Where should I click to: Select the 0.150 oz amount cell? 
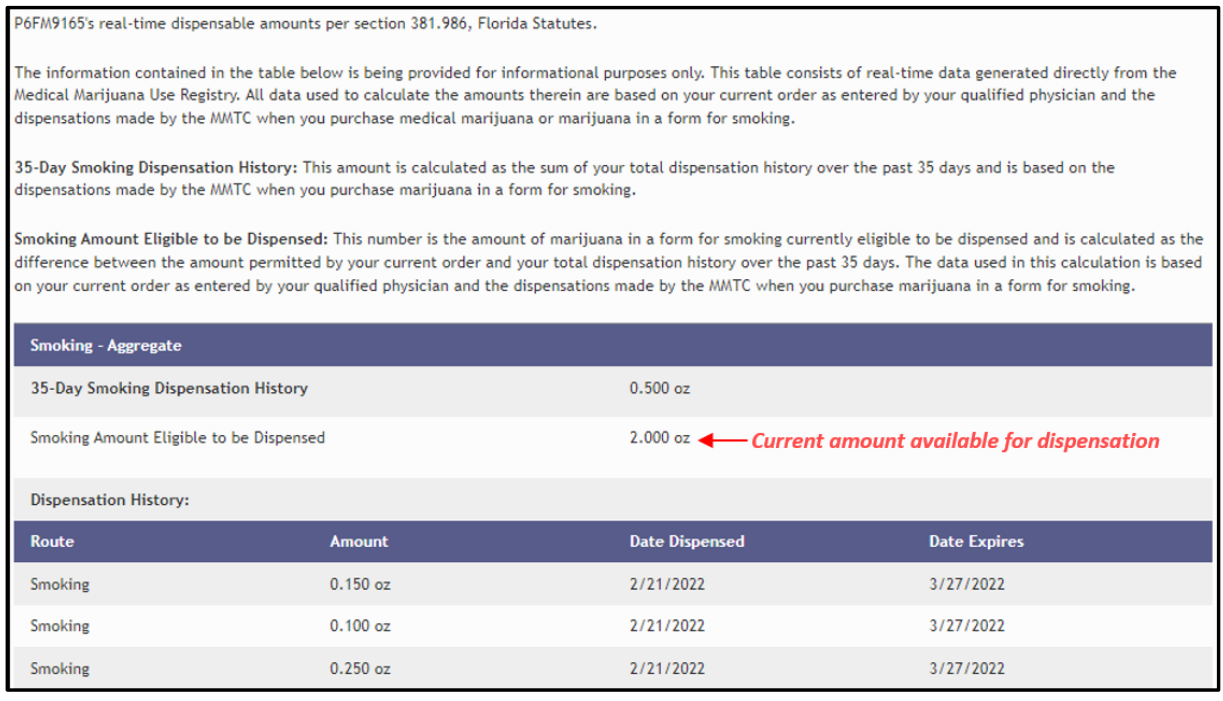(360, 584)
